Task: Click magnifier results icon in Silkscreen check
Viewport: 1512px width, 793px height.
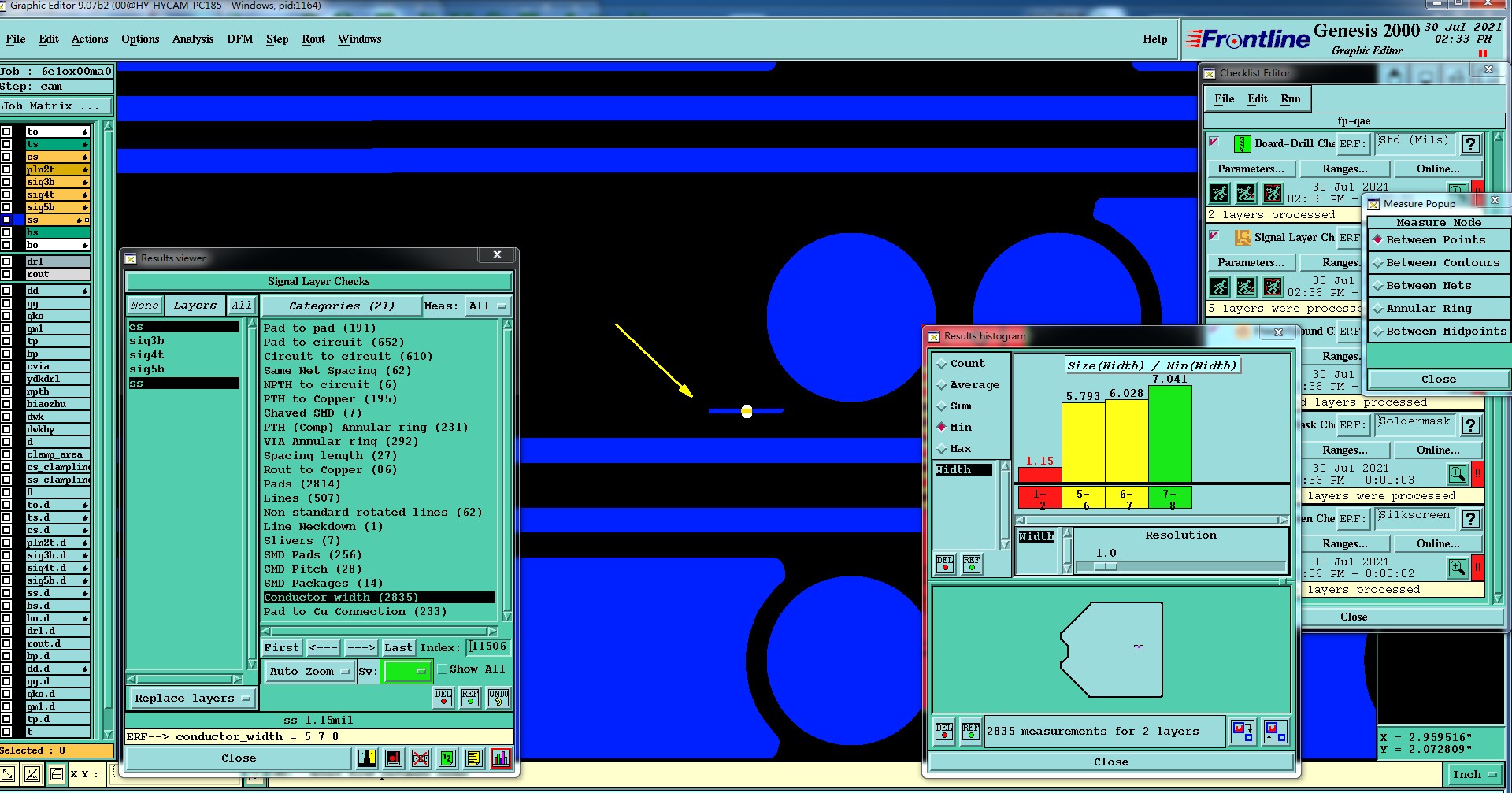Action: tap(1457, 568)
